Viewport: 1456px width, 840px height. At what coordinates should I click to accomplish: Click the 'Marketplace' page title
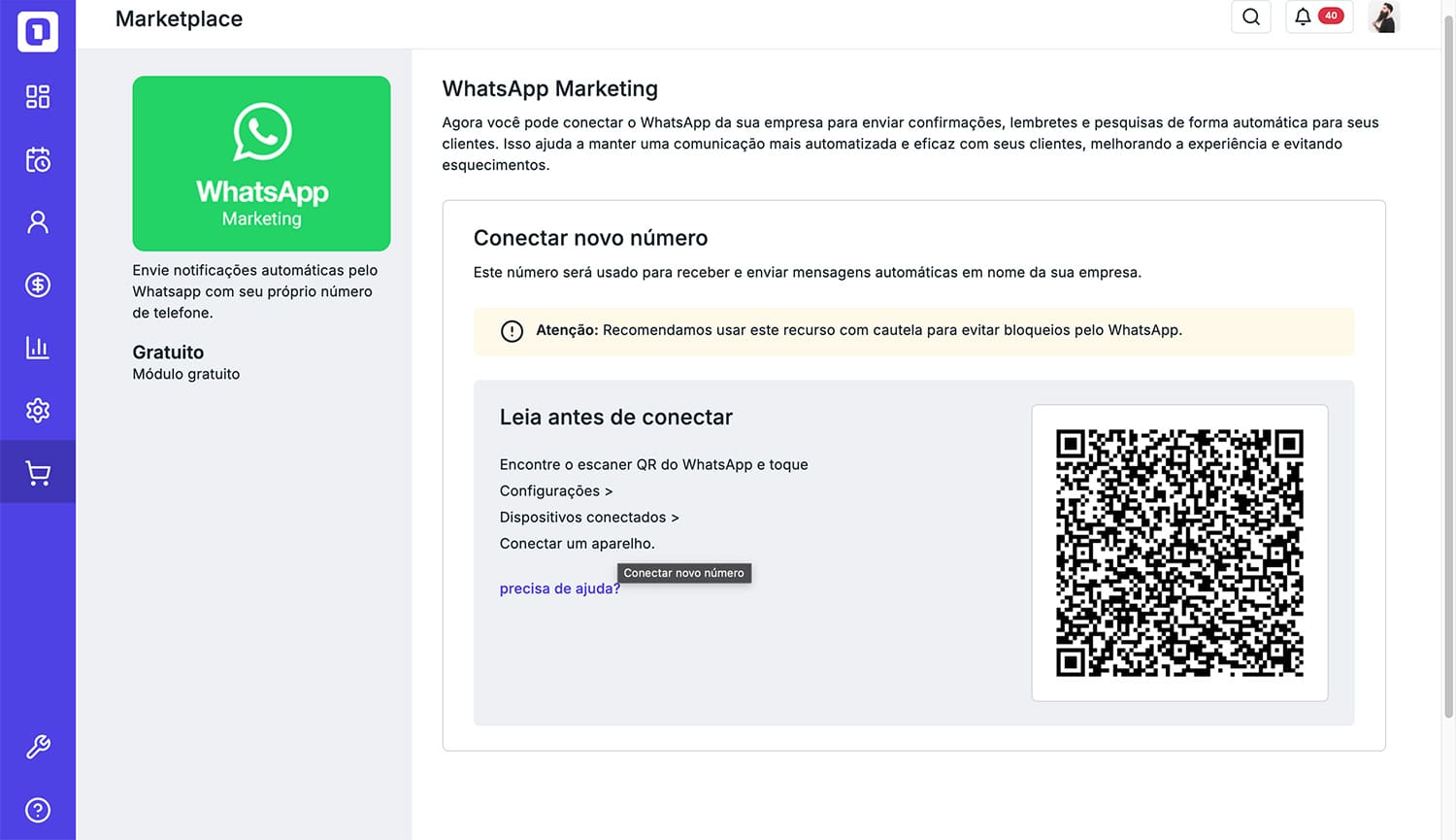[179, 18]
